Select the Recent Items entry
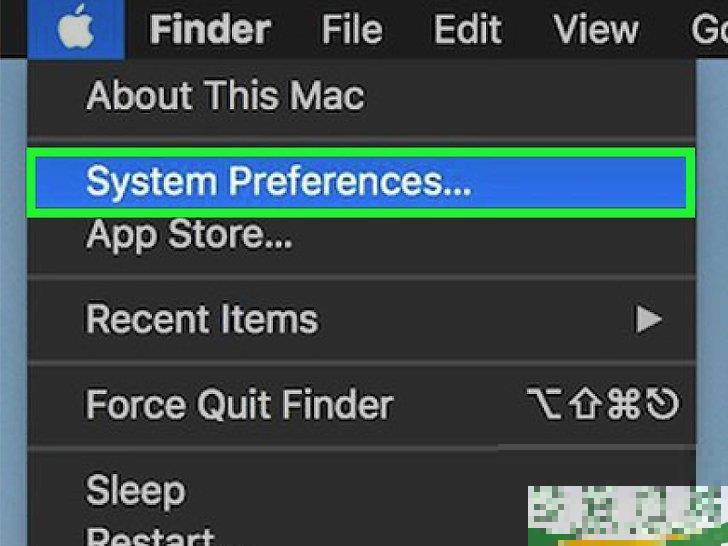 202,320
